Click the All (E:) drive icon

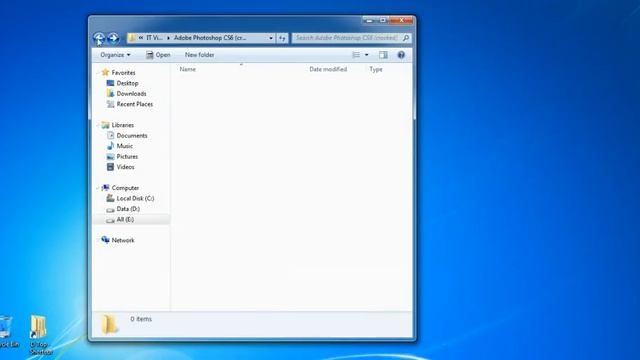pyautogui.click(x=110, y=220)
